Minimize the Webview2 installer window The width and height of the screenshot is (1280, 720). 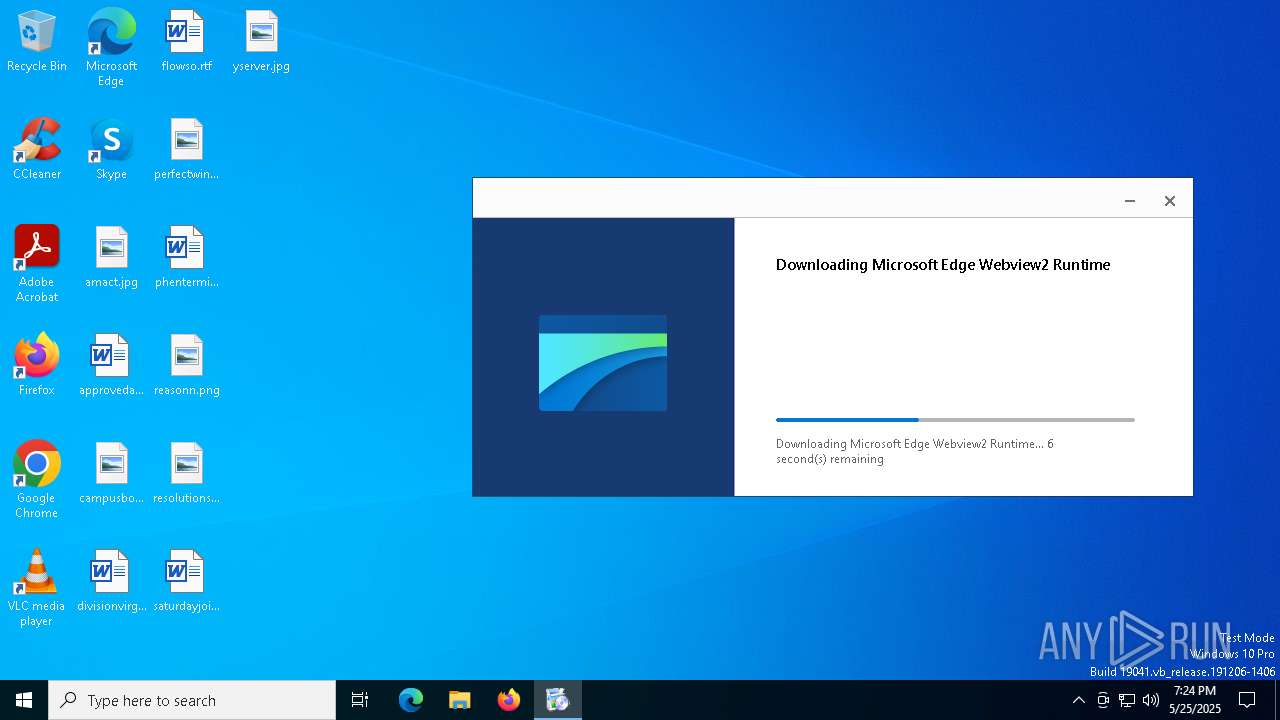click(1130, 201)
